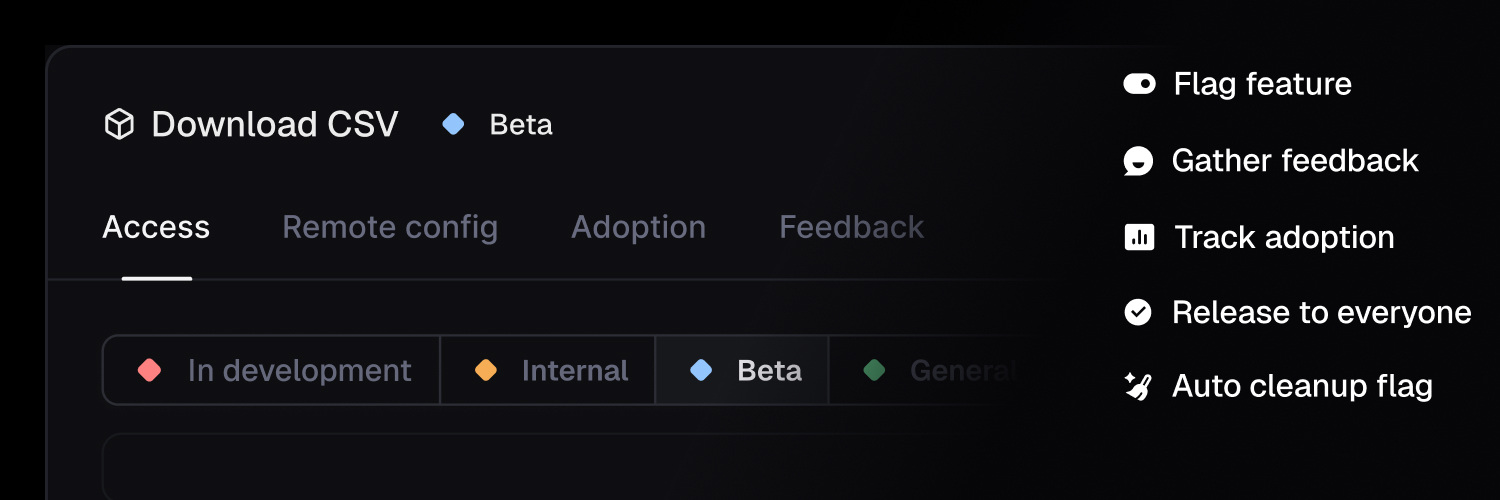Click the broom icon for Auto cleanup flag
The height and width of the screenshot is (500, 1500).
pyautogui.click(x=1138, y=386)
